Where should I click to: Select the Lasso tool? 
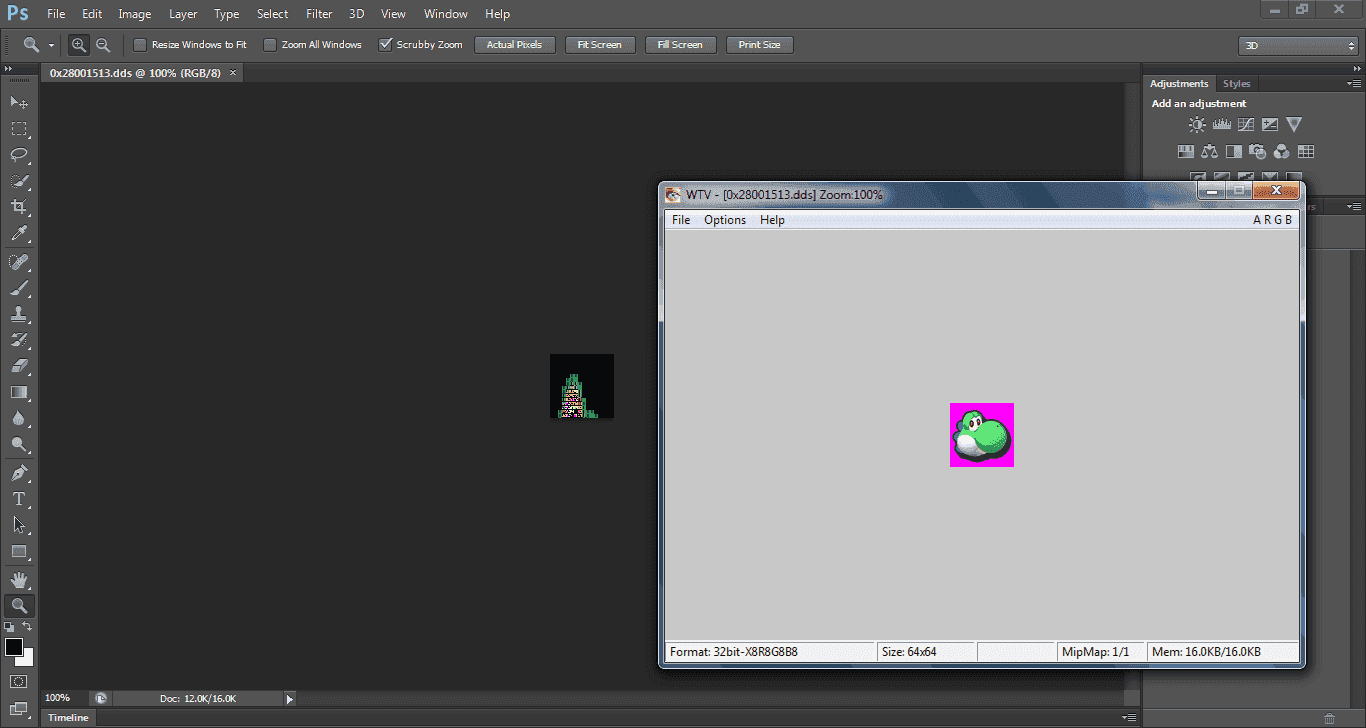19,155
